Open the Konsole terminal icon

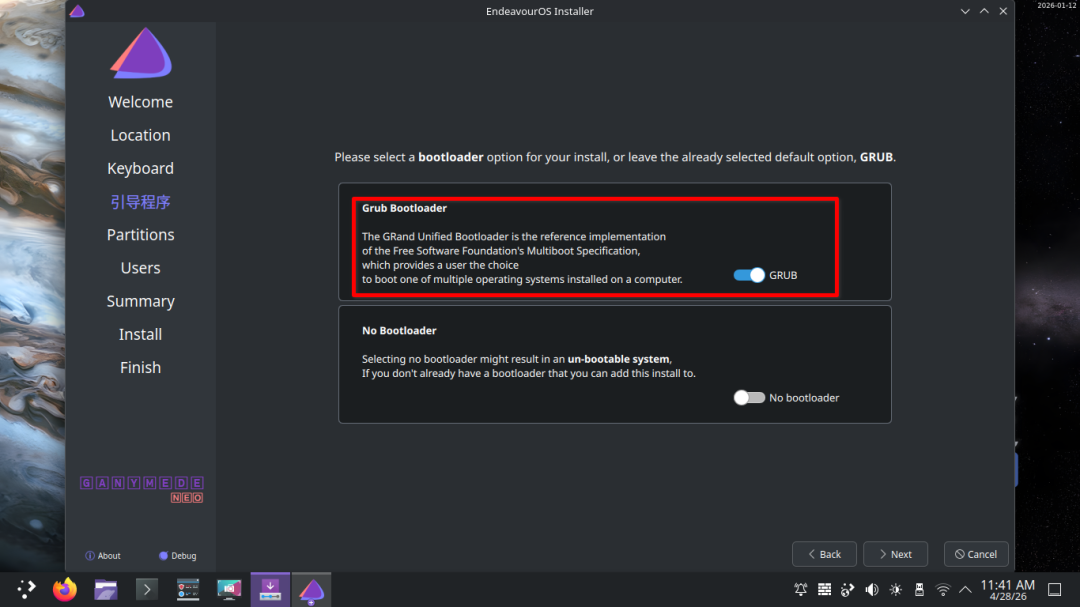click(x=147, y=589)
